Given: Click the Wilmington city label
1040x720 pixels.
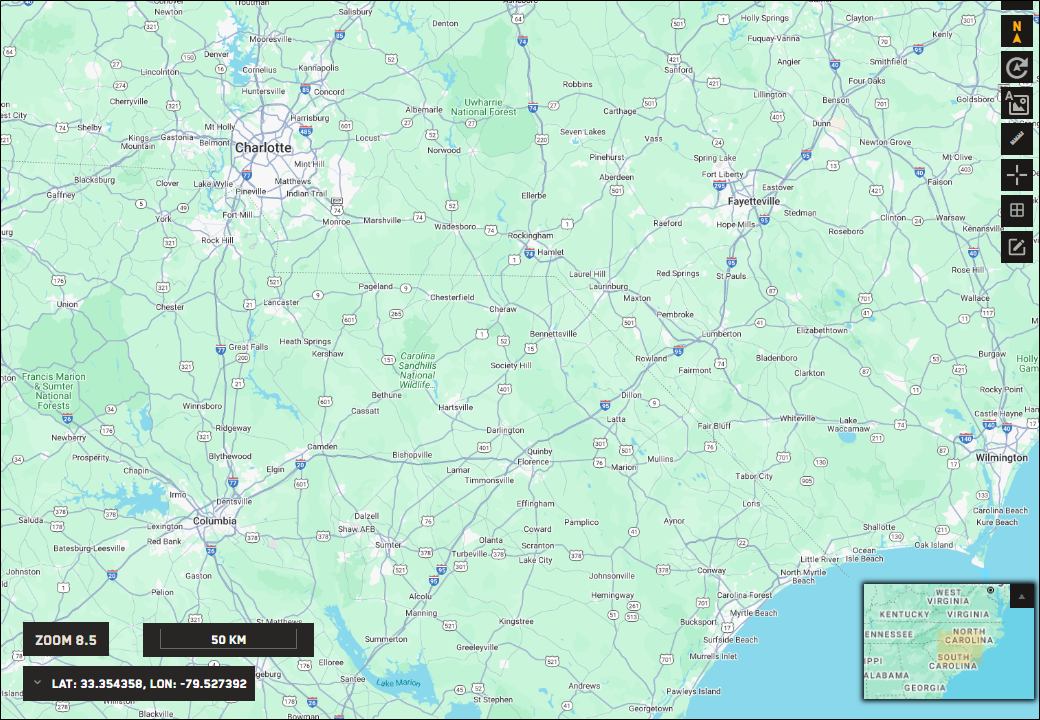Looking at the screenshot, I should tap(1001, 458).
